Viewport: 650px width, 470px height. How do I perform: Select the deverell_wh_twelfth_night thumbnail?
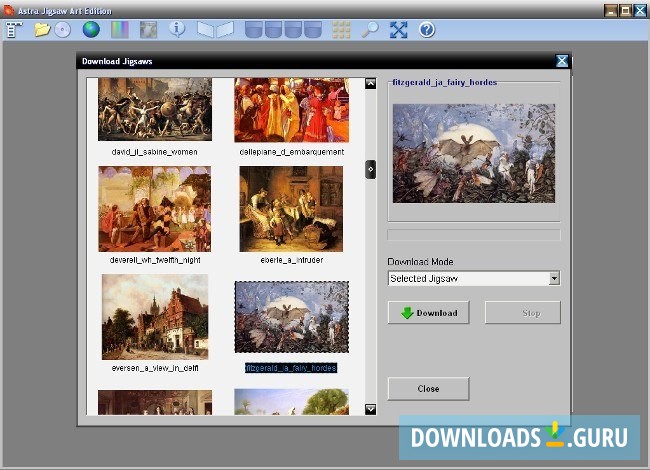(x=155, y=209)
